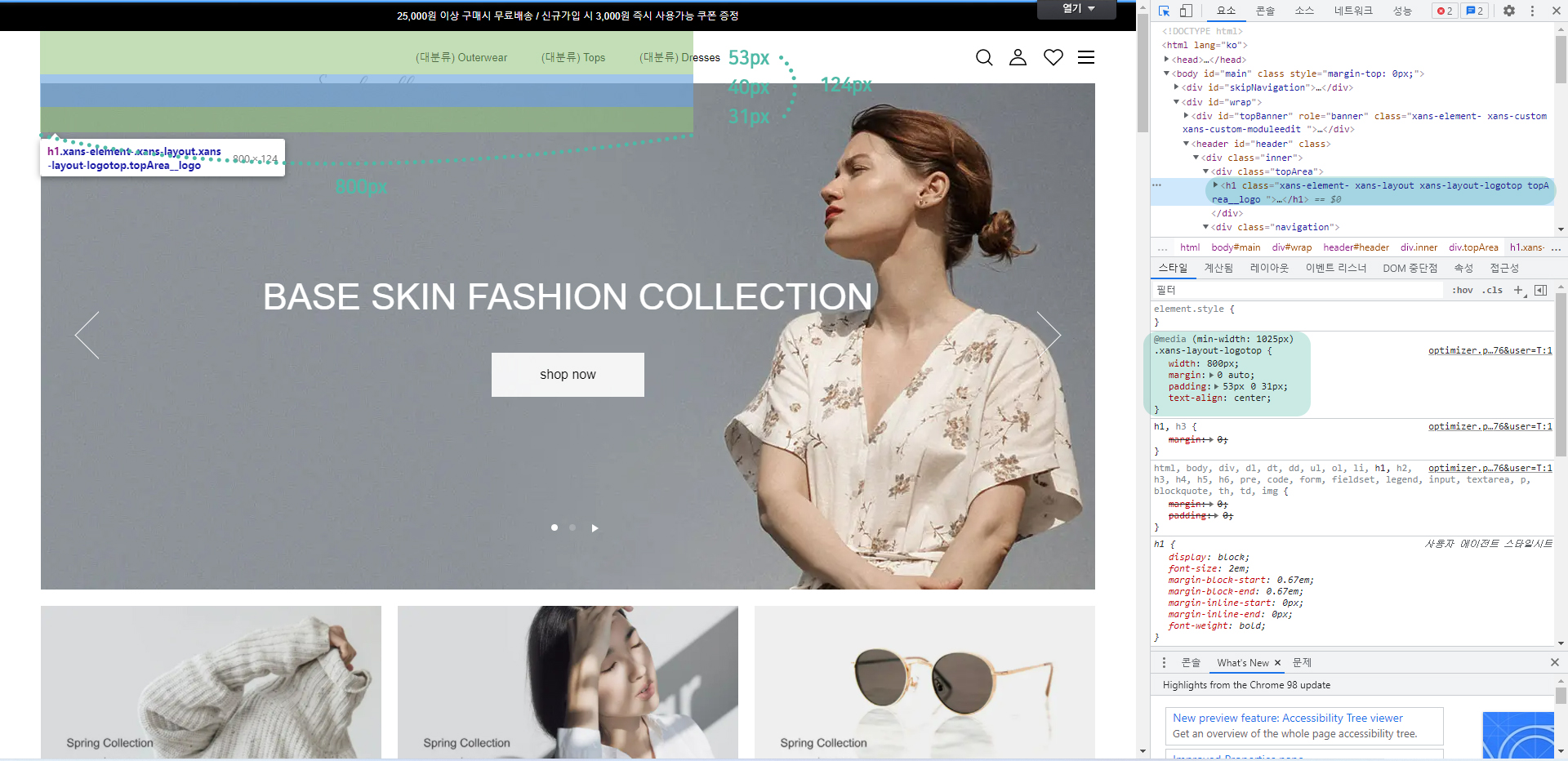This screenshot has height=761, width=1568.
Task: Play the banner slideshow
Action: coord(595,528)
